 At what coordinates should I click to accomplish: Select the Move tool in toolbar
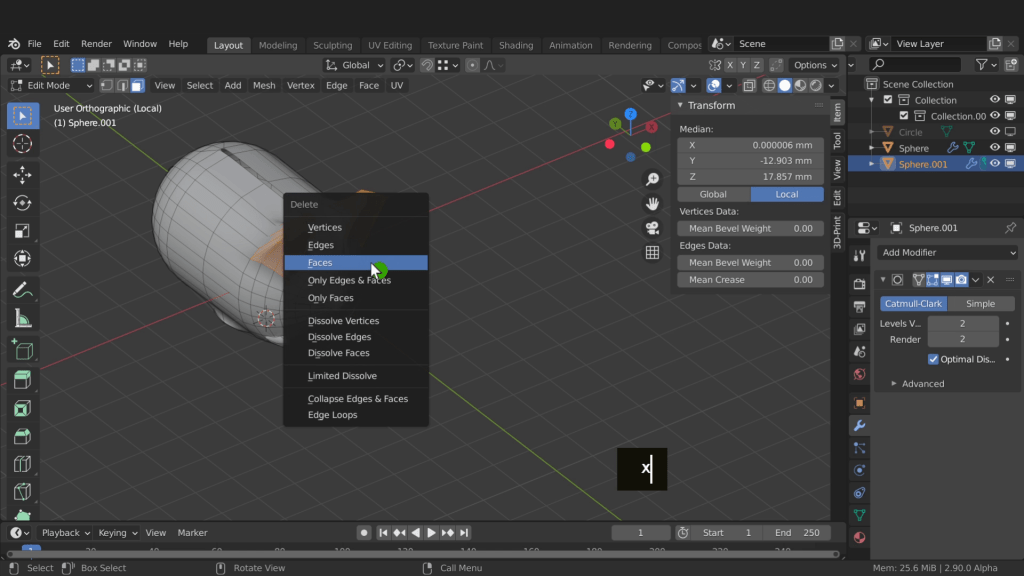click(22, 175)
